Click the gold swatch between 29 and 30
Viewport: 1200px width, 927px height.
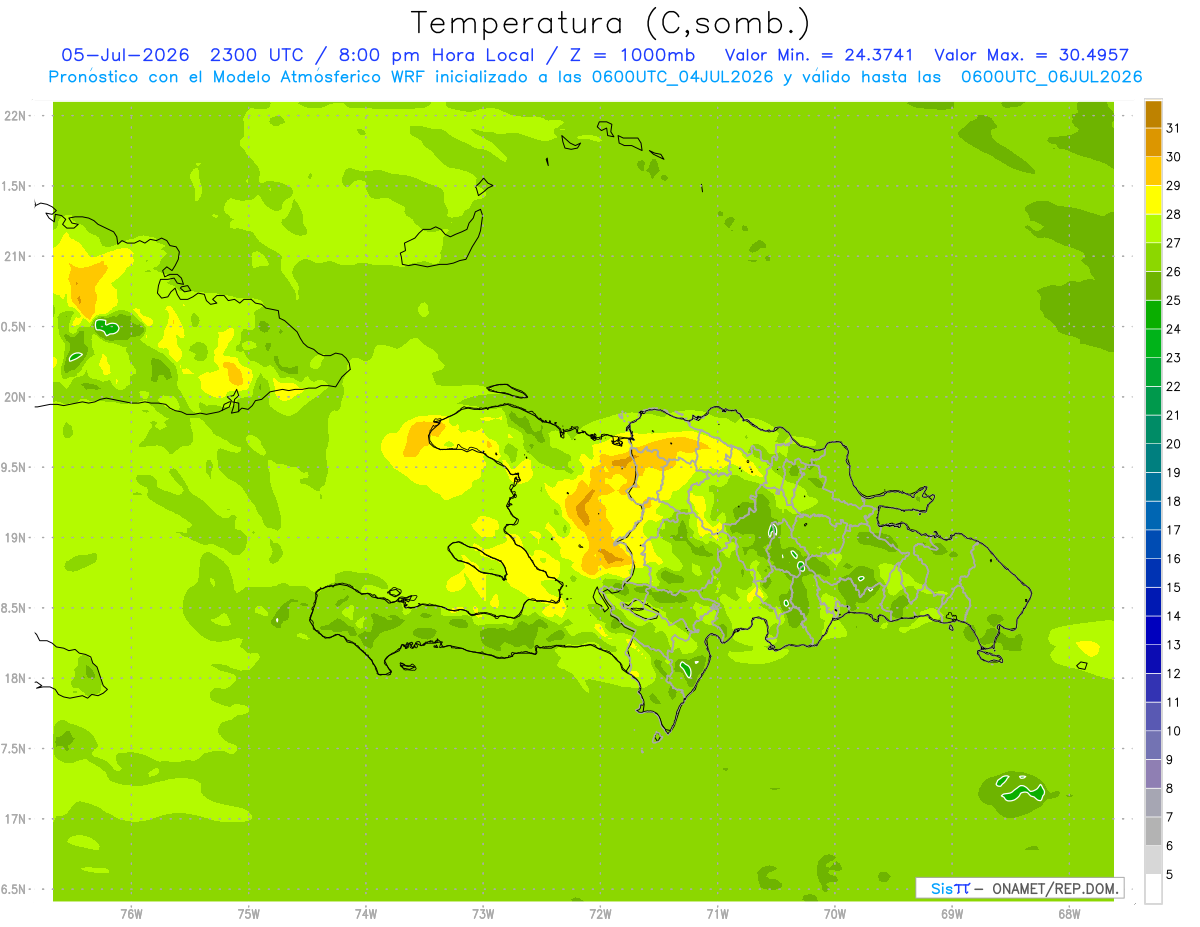1153,171
